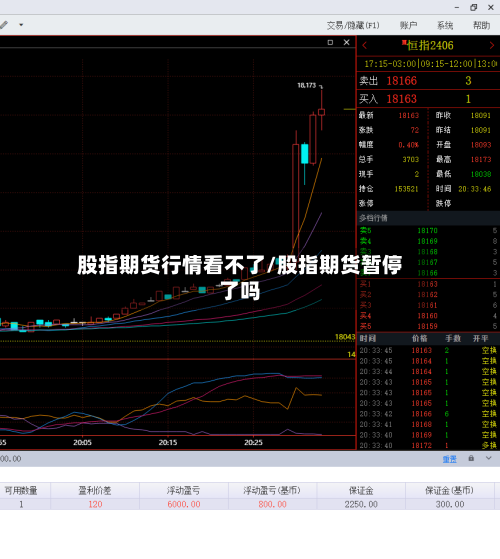This screenshot has width=500, height=559.
Task: Select the 20:33:44 trade at 18164
Action: (428, 372)
